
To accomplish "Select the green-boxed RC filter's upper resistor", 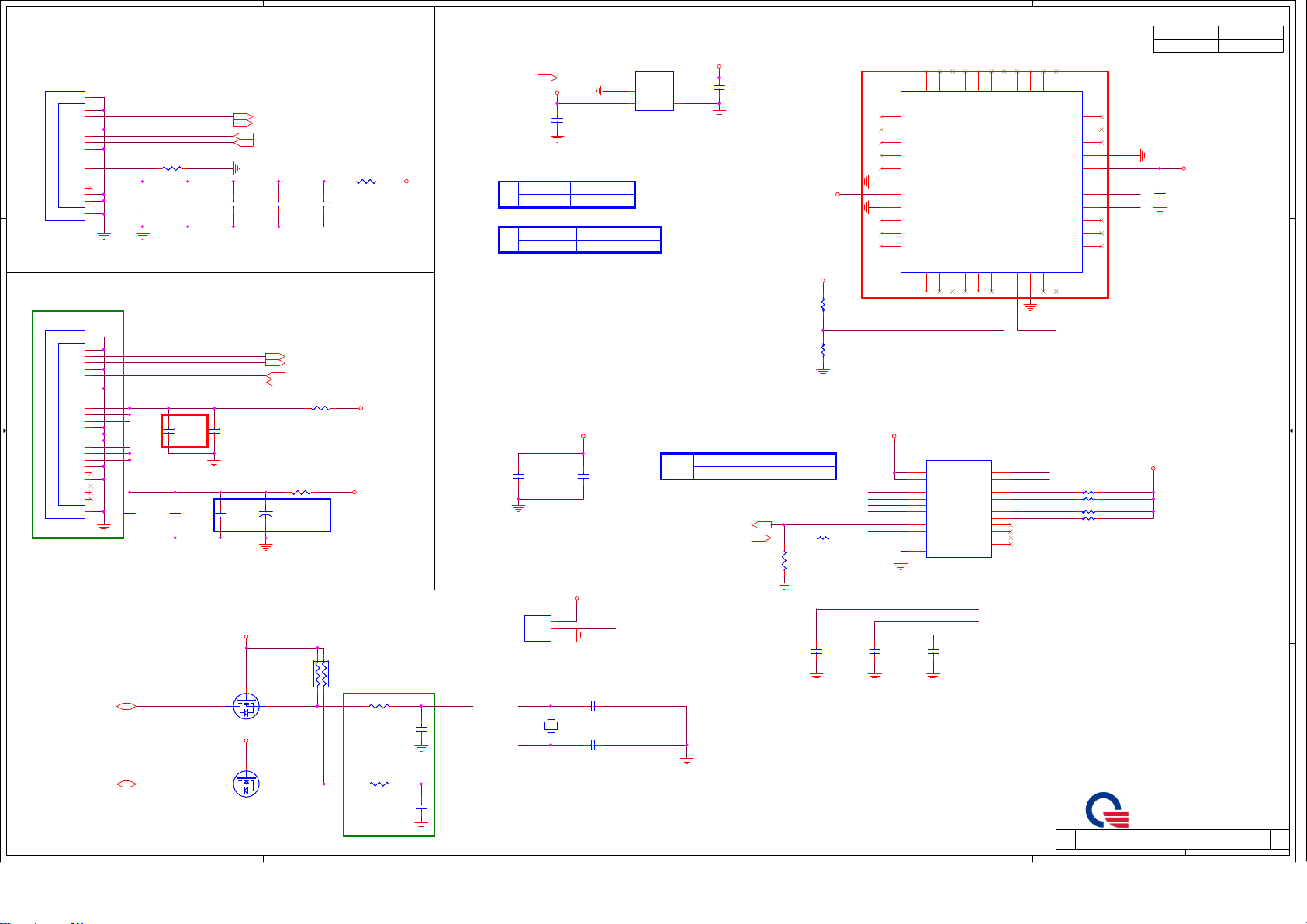I will point(379,706).
